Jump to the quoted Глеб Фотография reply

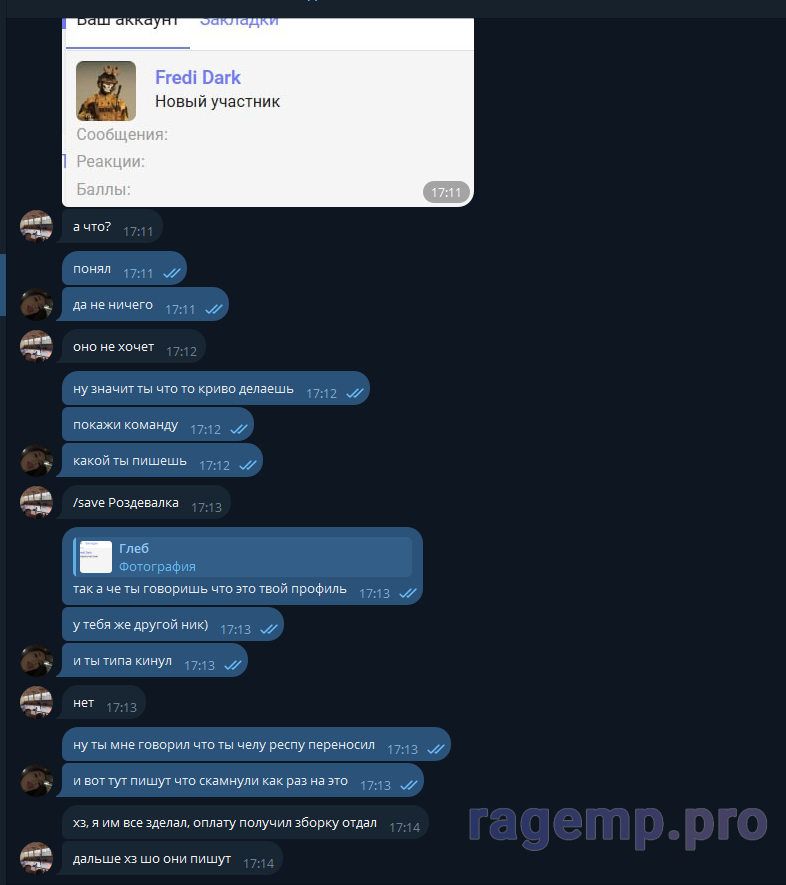(243, 557)
